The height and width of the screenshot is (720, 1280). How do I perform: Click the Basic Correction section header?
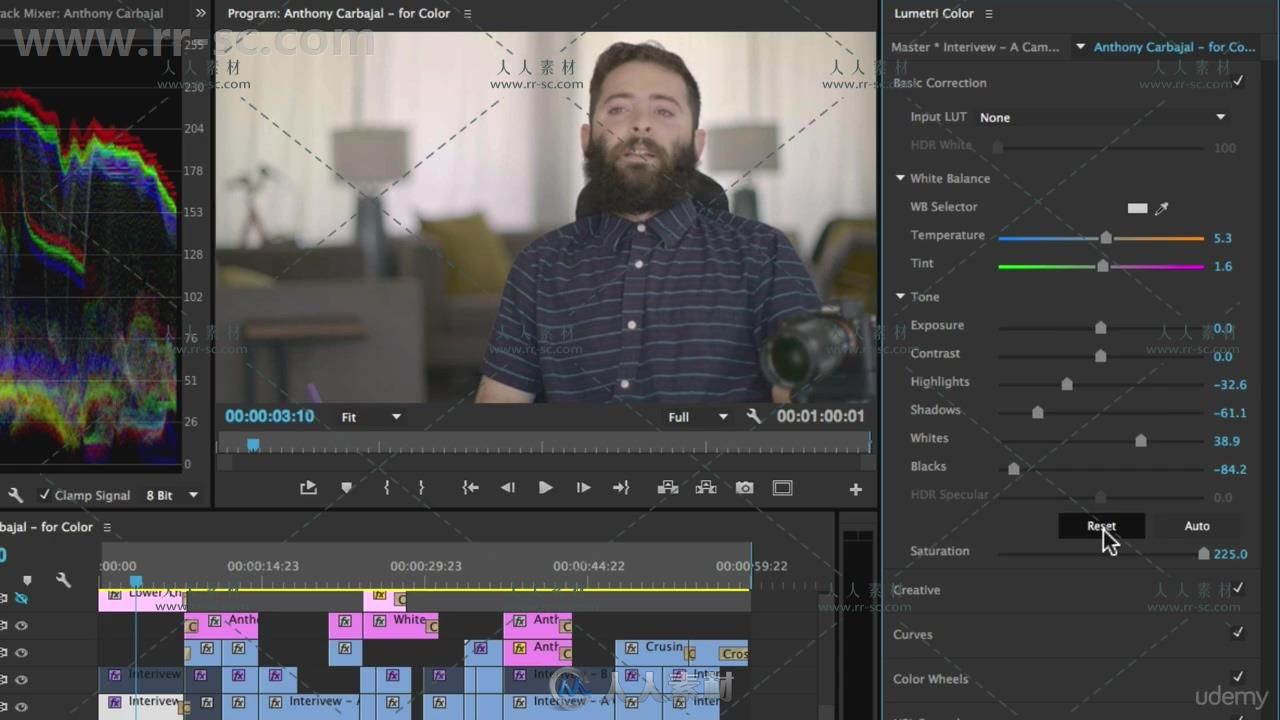pos(940,83)
